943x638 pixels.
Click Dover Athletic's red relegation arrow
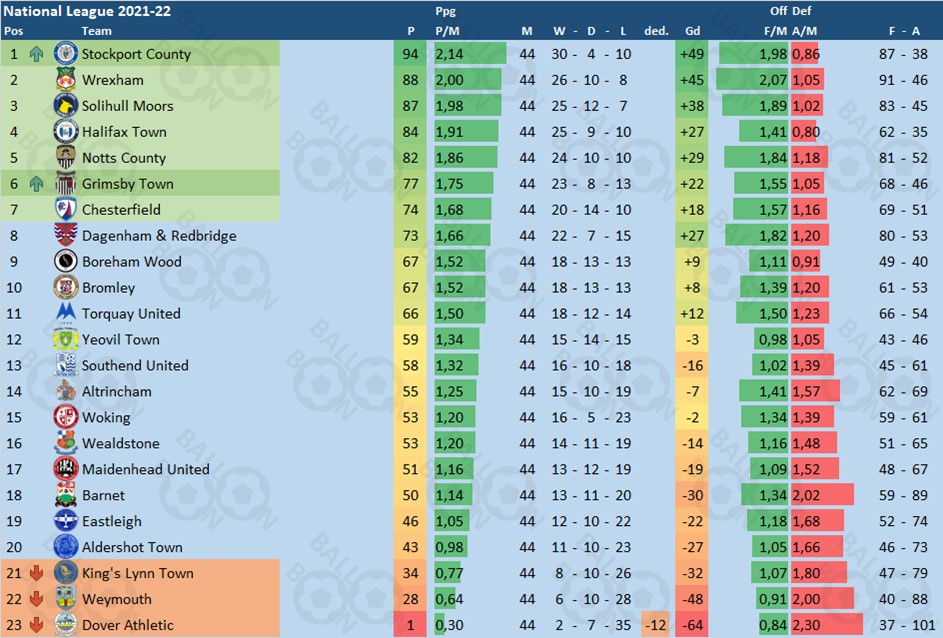point(36,625)
